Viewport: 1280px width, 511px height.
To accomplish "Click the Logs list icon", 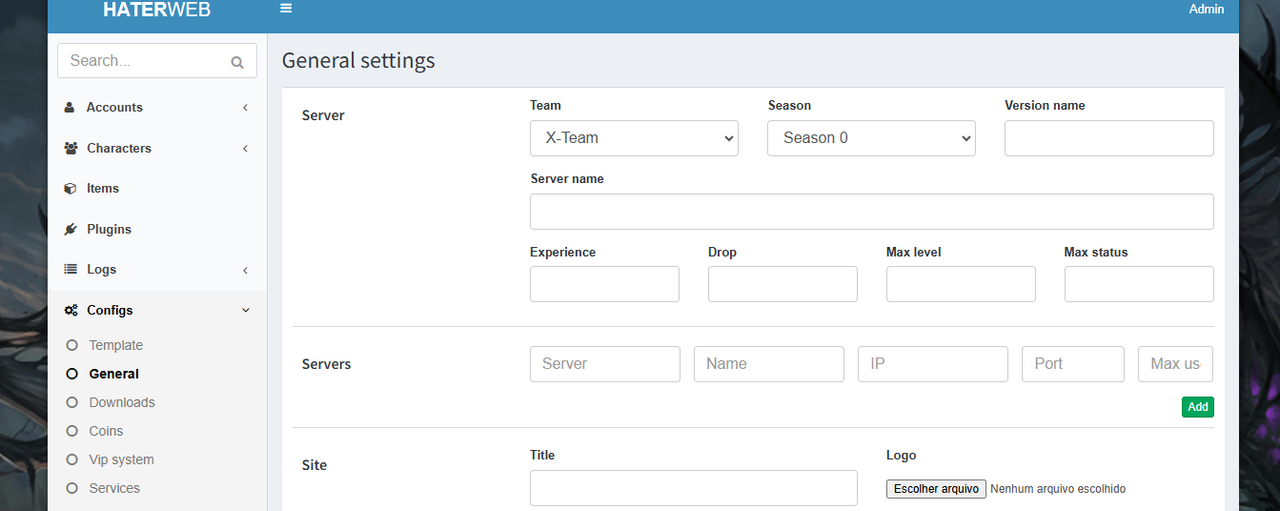I will pos(70,269).
